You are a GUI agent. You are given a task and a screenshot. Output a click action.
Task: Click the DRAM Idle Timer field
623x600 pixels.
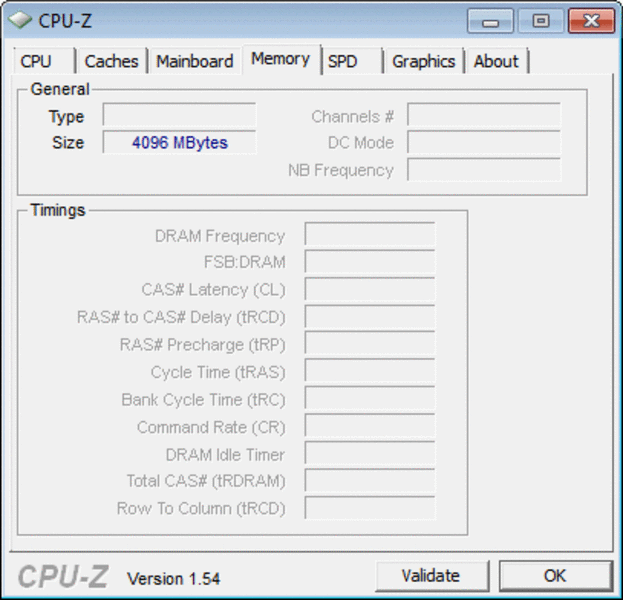pos(370,453)
